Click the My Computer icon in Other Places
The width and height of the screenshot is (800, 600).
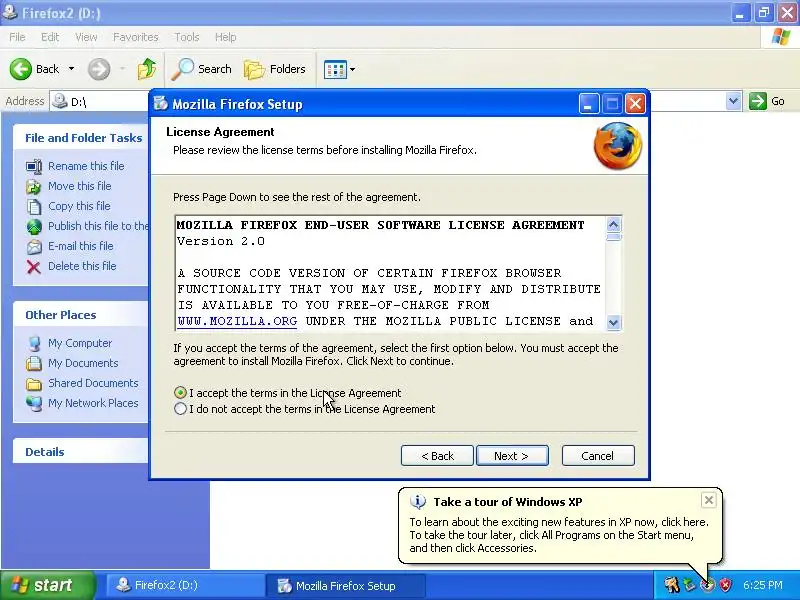click(34, 343)
